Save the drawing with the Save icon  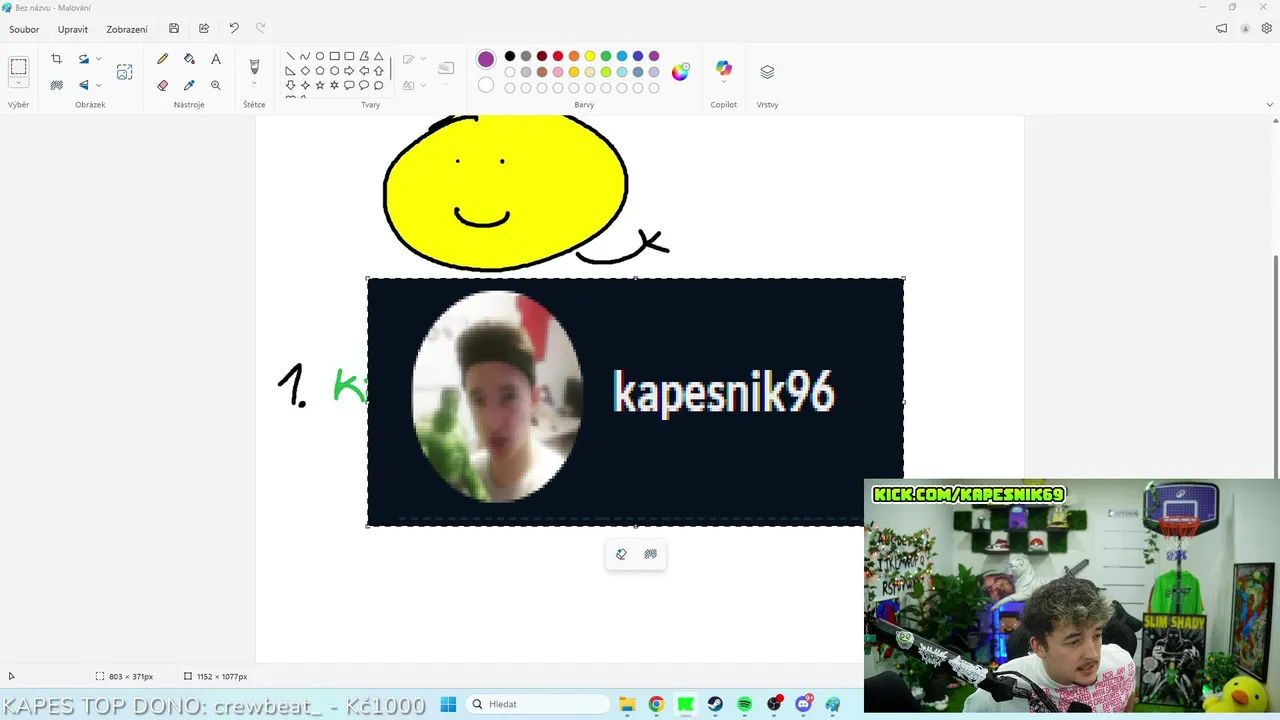(174, 29)
